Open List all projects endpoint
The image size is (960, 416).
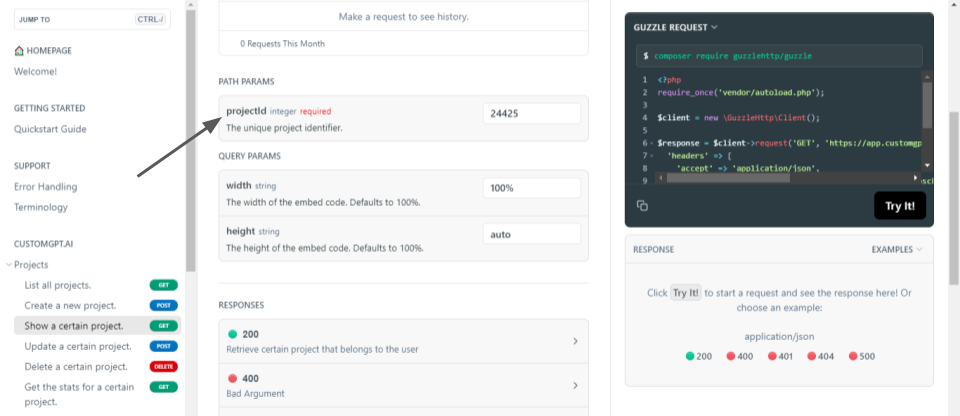point(58,285)
